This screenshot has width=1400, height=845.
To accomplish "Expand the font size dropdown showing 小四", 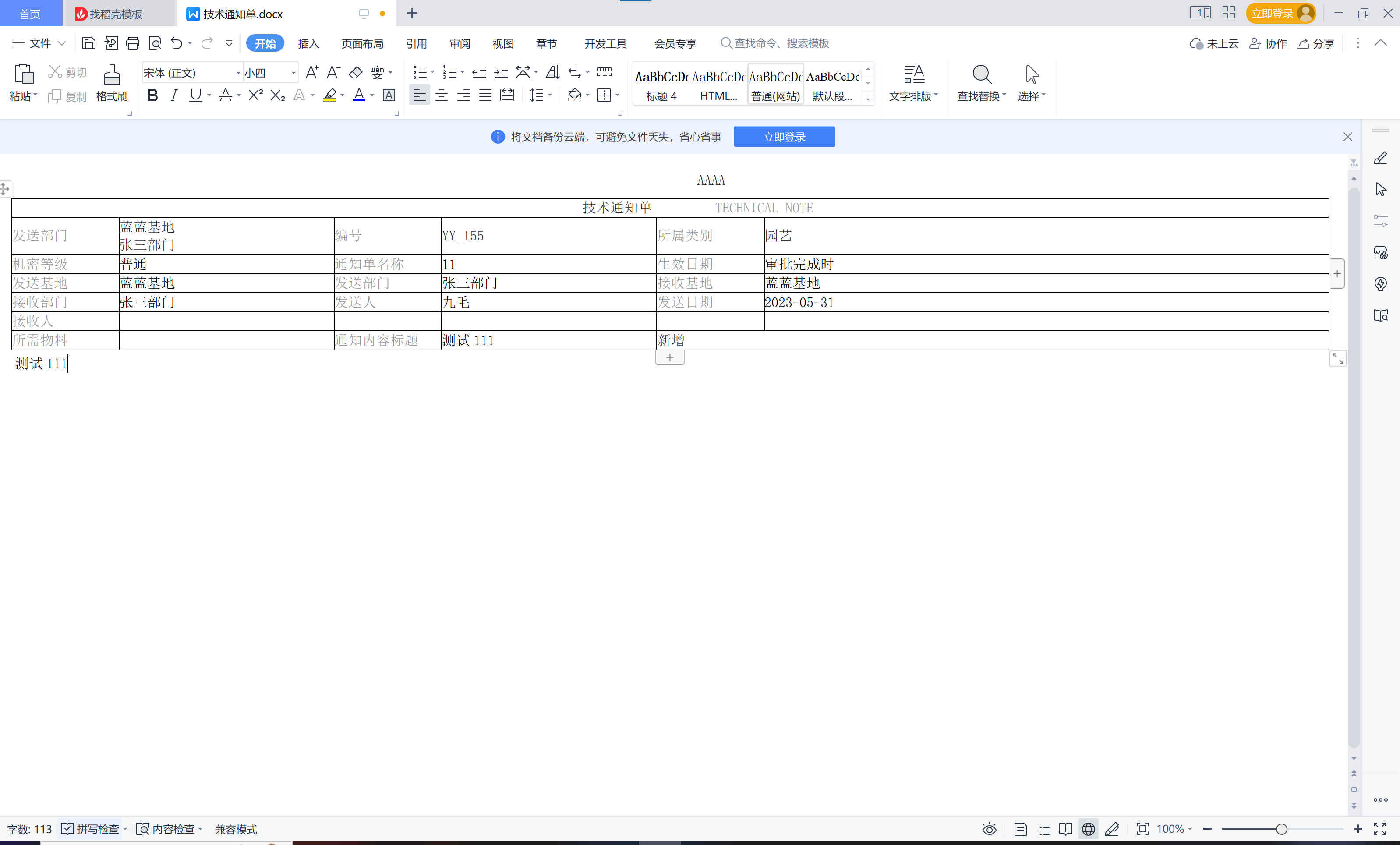I will click(x=292, y=73).
